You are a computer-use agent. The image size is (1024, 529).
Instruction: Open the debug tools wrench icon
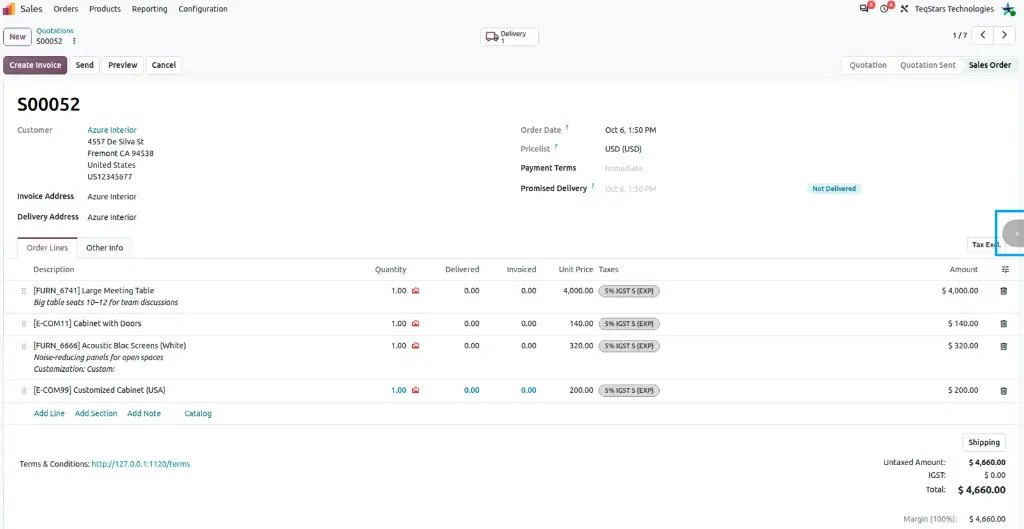pyautogui.click(x=904, y=9)
